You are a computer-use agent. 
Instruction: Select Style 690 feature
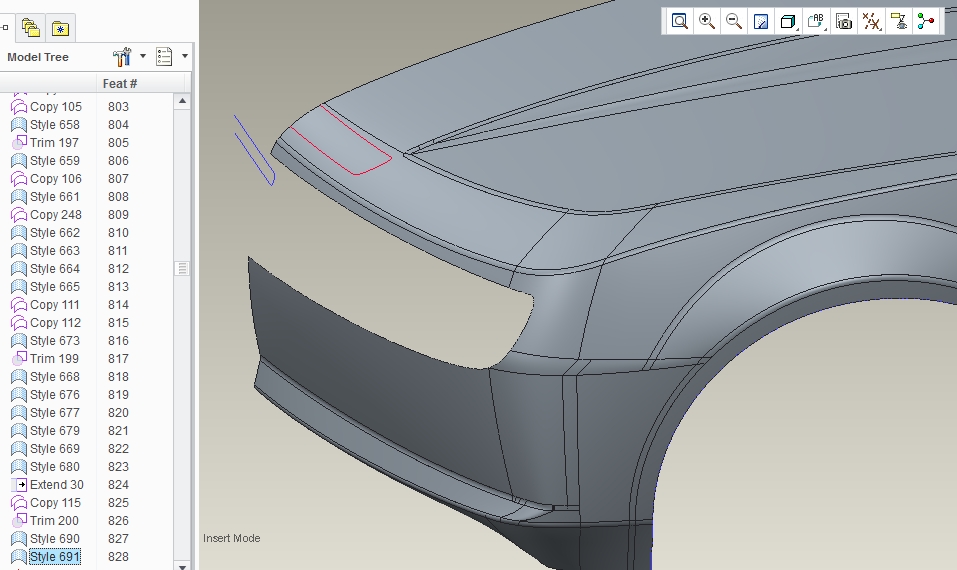tap(55, 539)
